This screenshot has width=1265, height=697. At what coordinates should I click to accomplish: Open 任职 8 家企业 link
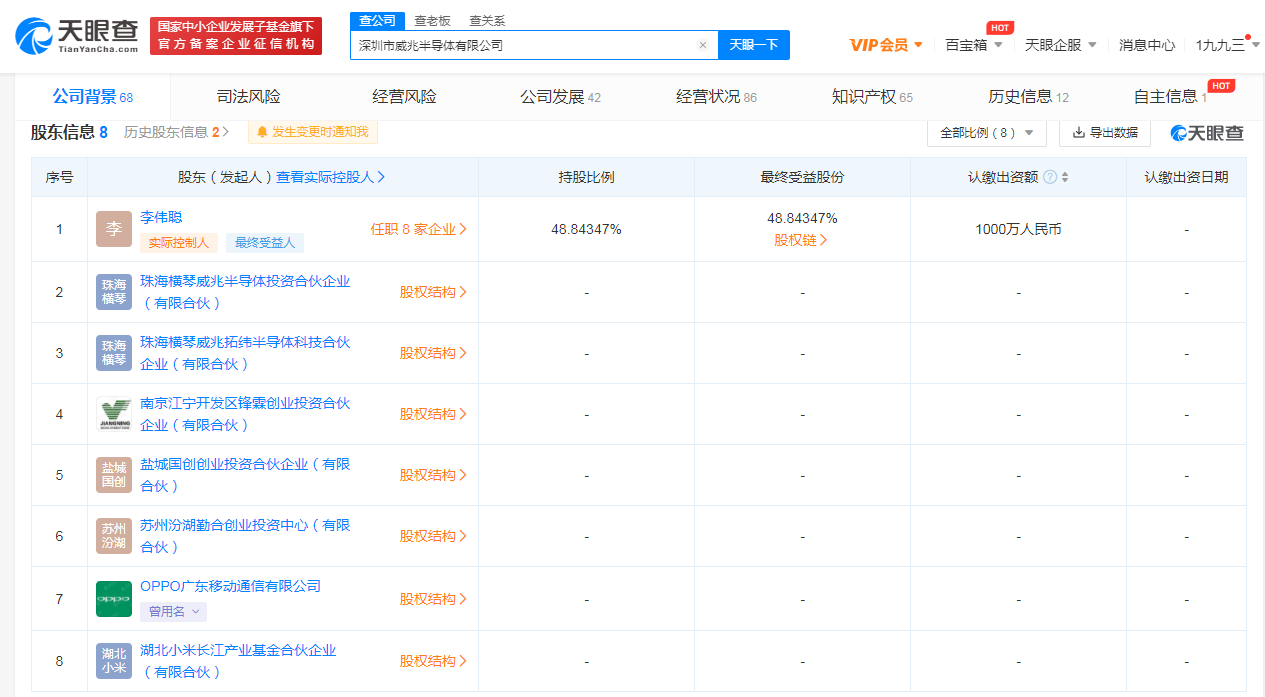pos(418,229)
